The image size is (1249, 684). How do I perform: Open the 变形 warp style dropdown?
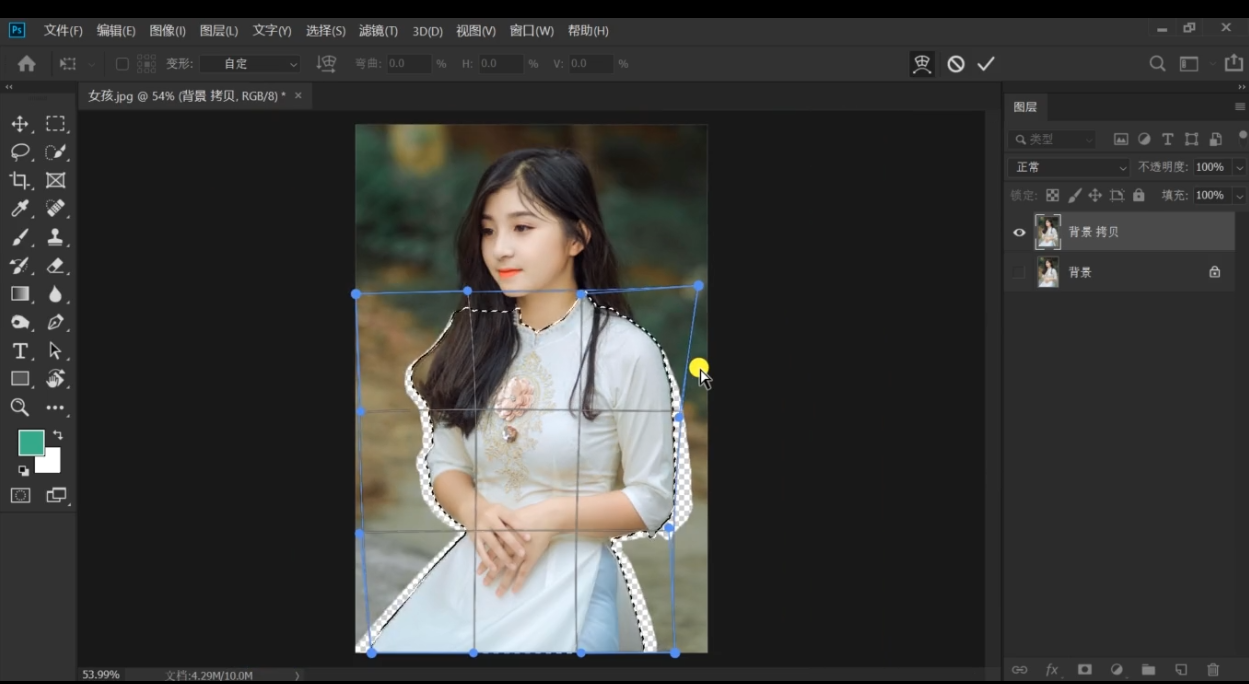[249, 64]
